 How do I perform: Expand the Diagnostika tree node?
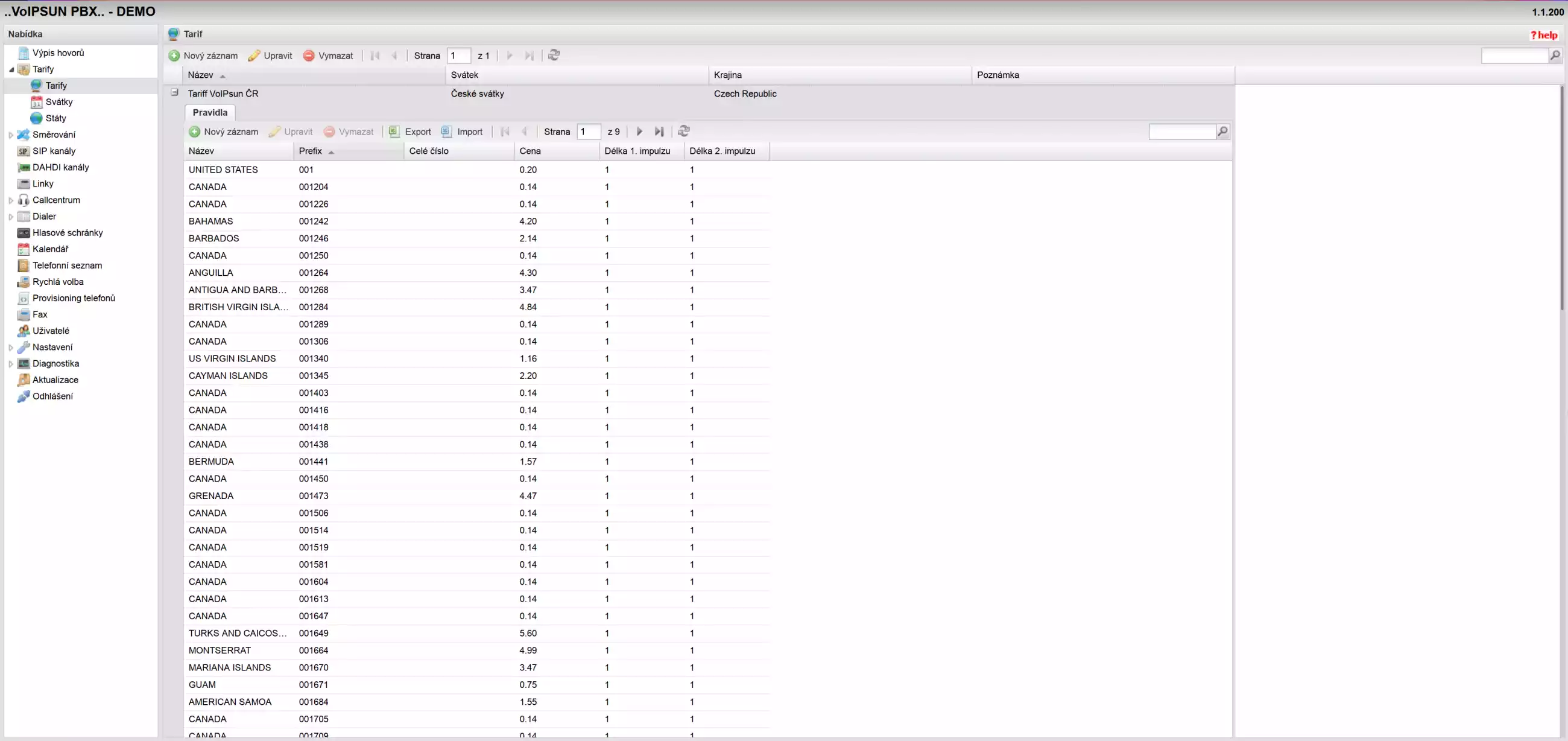pos(11,363)
